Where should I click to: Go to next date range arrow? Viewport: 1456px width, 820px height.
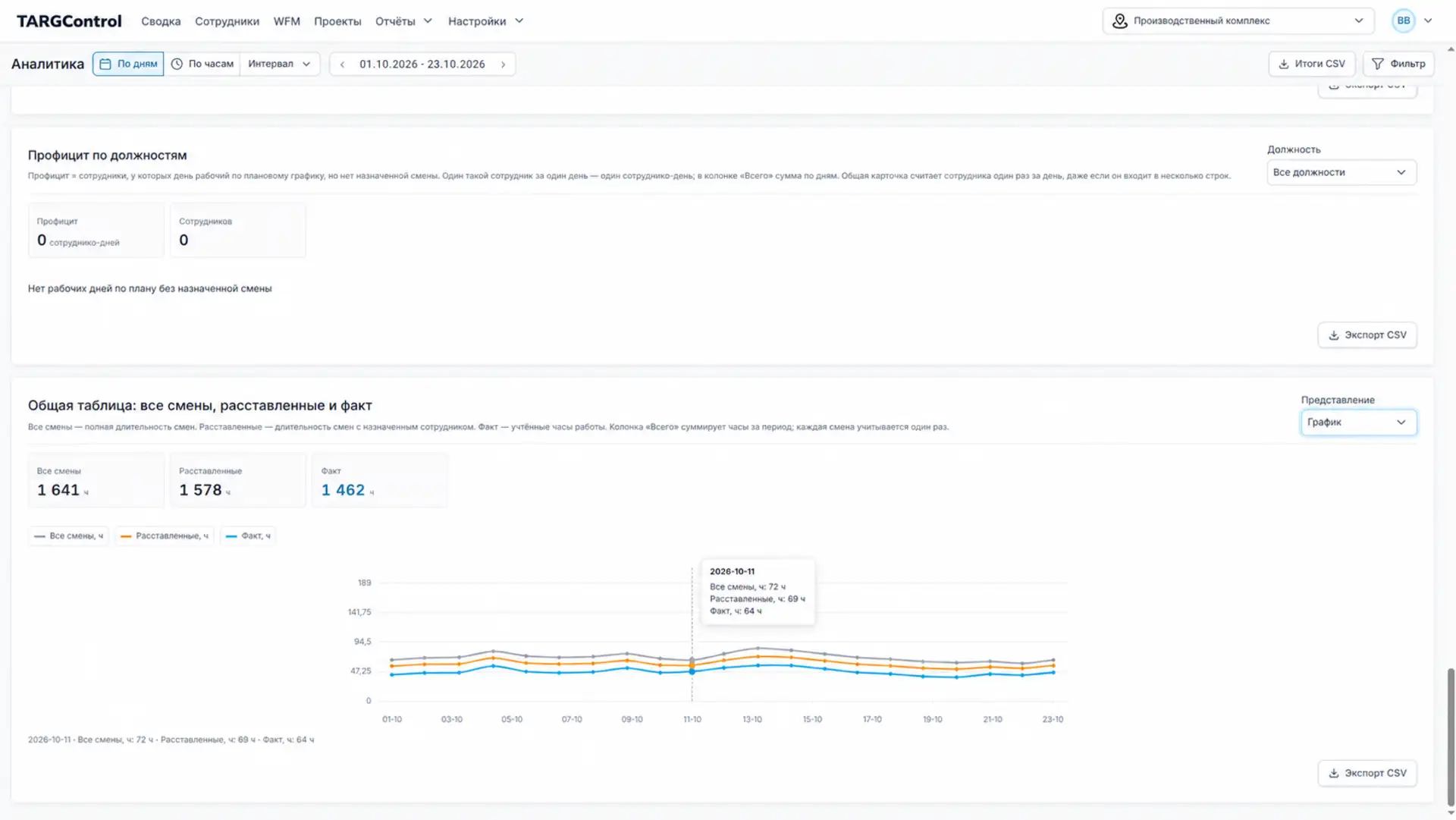coord(503,64)
